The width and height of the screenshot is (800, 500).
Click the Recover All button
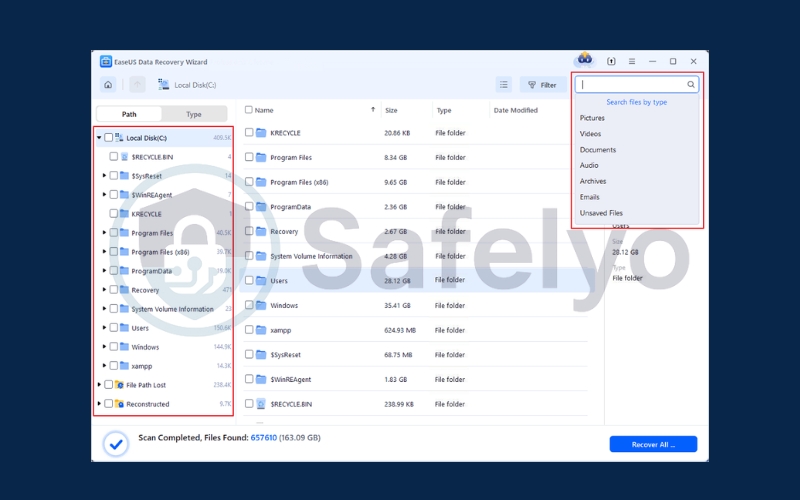[653, 444]
